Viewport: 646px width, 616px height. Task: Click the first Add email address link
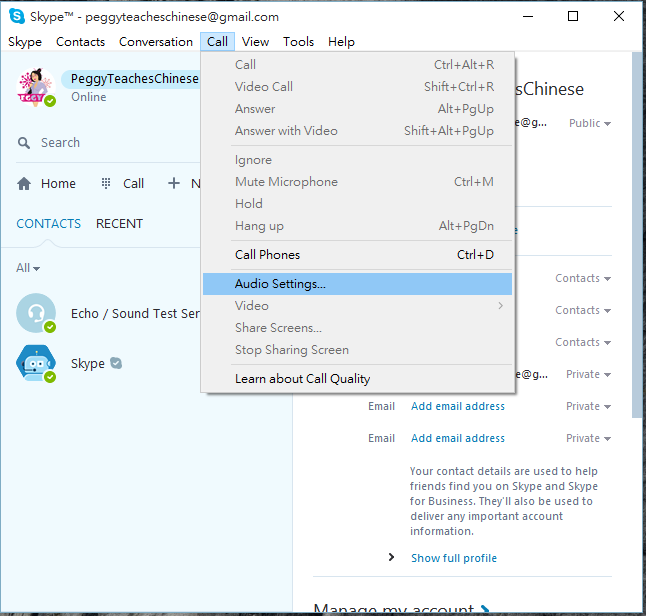pyautogui.click(x=458, y=406)
